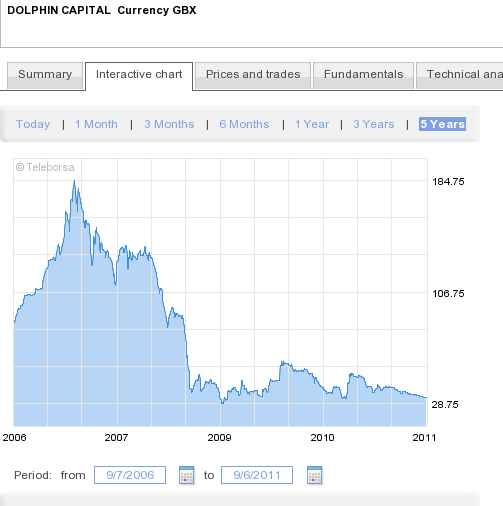Click the 2007 axis label

pos(116,438)
